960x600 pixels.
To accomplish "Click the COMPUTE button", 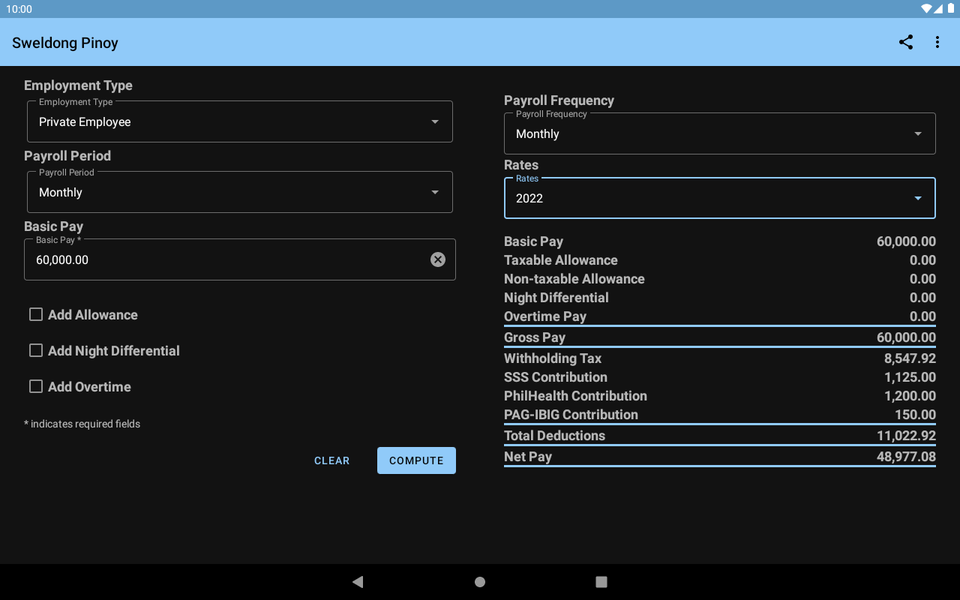I will (416, 460).
